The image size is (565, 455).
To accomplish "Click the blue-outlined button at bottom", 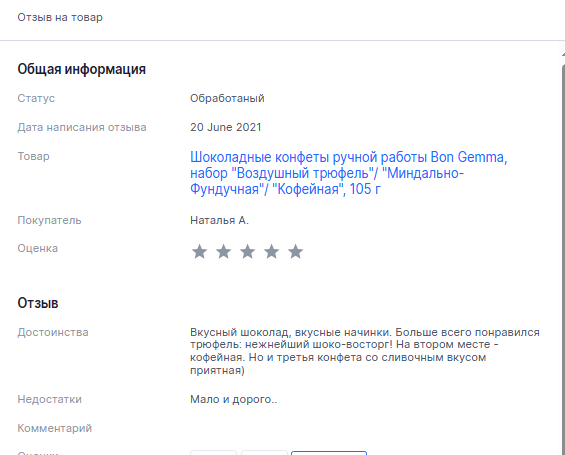I will (329, 452).
